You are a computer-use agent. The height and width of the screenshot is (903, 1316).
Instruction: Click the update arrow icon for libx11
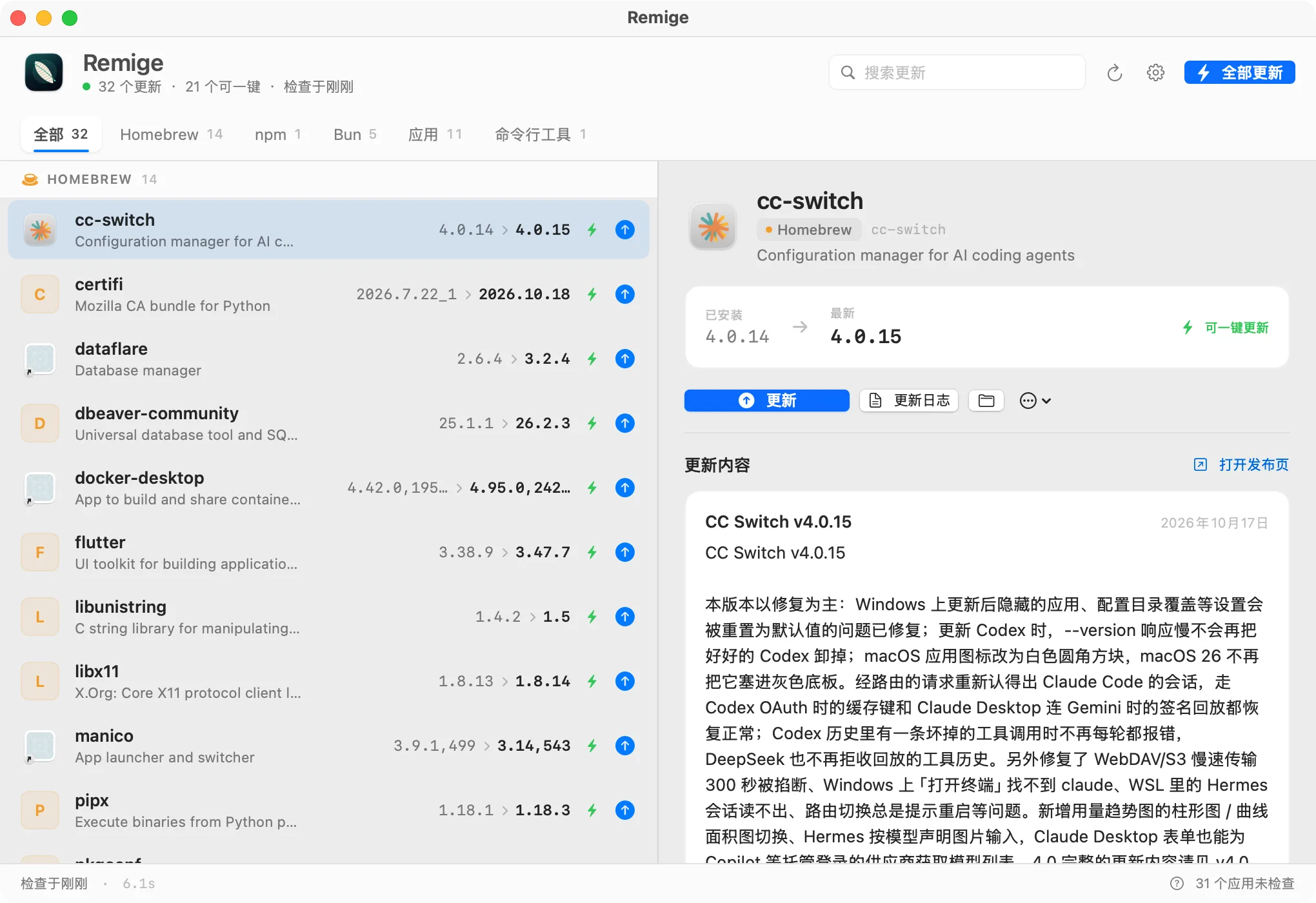[x=624, y=681]
